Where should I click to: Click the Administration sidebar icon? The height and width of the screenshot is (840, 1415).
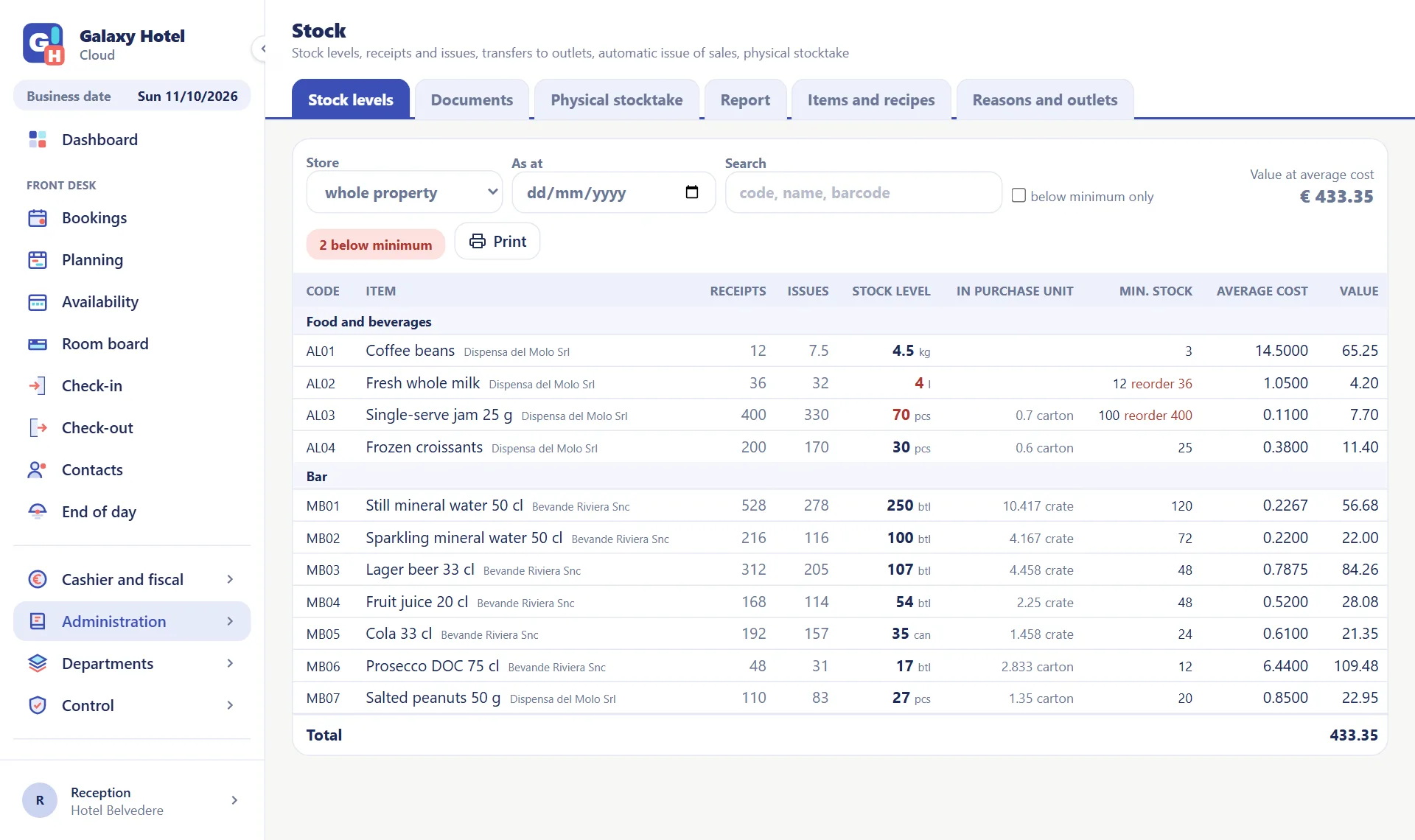[38, 622]
